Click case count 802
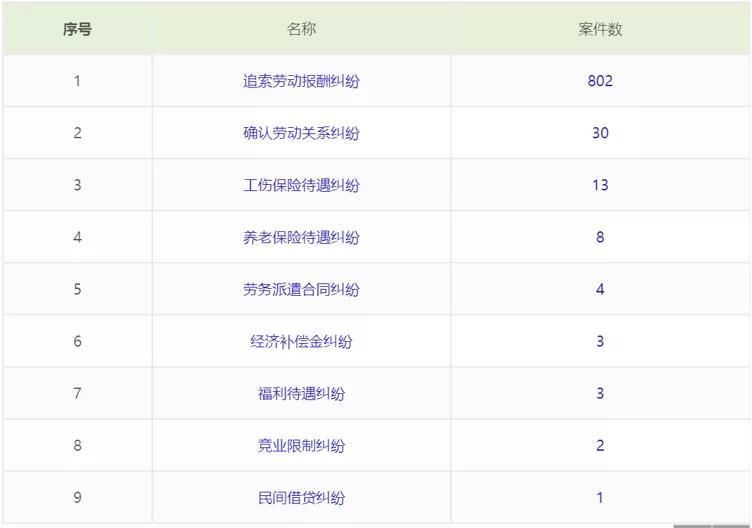The height and width of the screenshot is (528, 752). point(600,81)
